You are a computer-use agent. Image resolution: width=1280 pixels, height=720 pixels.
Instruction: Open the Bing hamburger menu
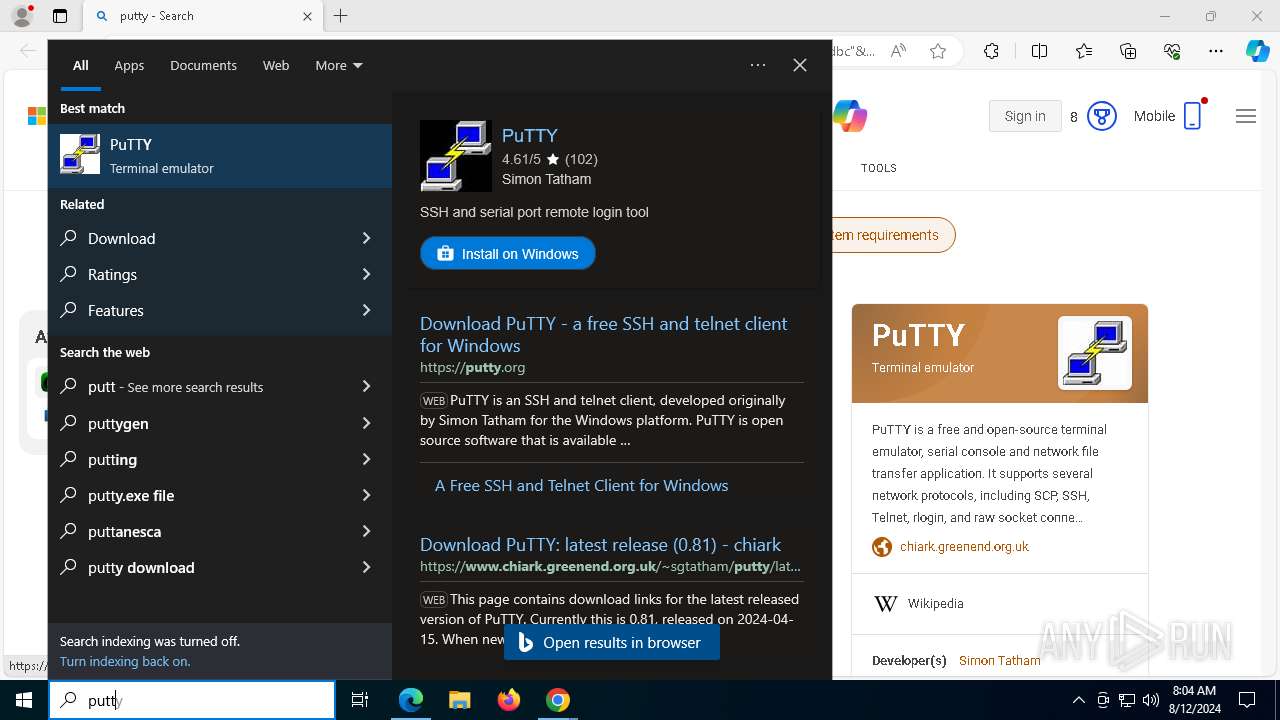[x=1246, y=116]
